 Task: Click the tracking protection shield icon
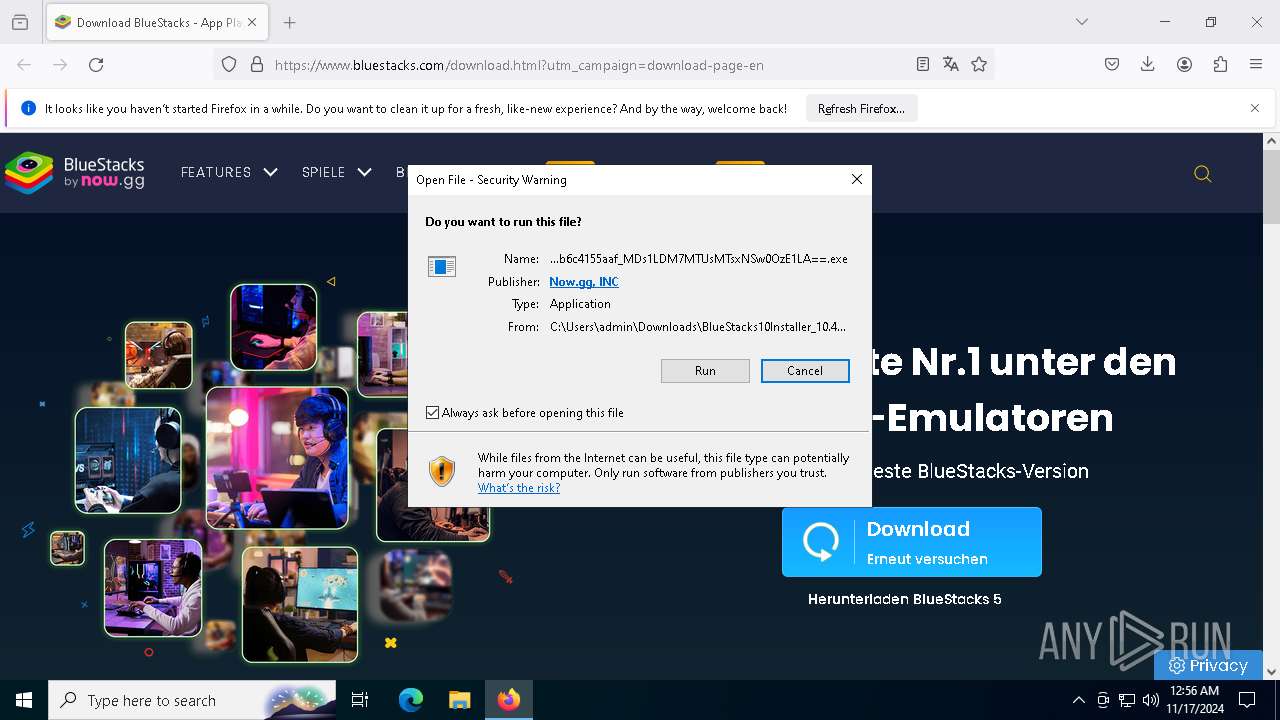[229, 65]
